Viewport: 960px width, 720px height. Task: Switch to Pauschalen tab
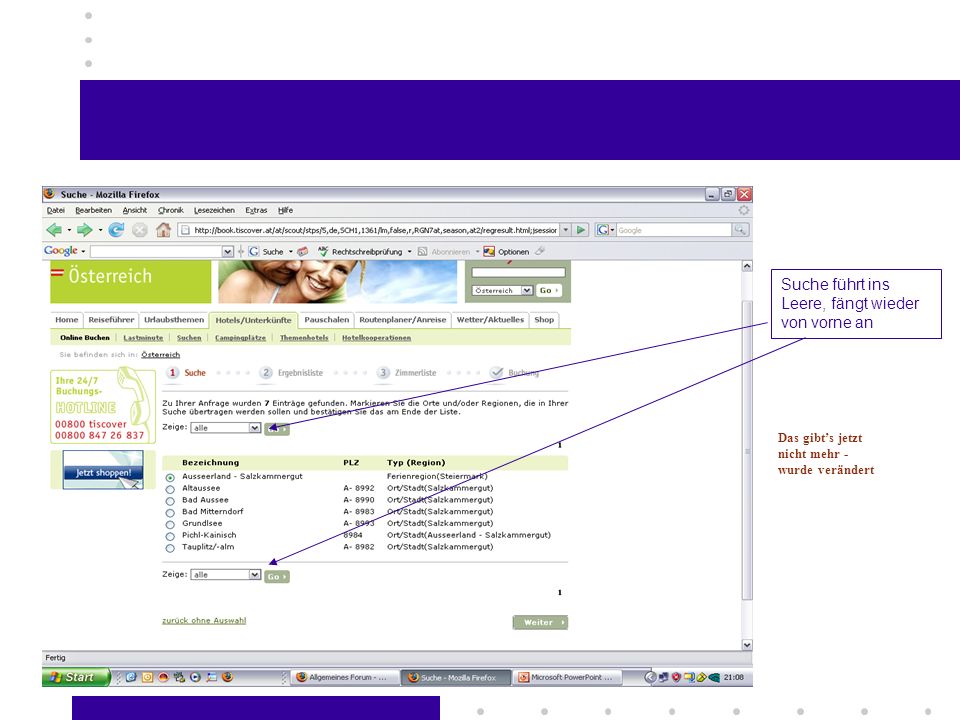click(x=326, y=320)
